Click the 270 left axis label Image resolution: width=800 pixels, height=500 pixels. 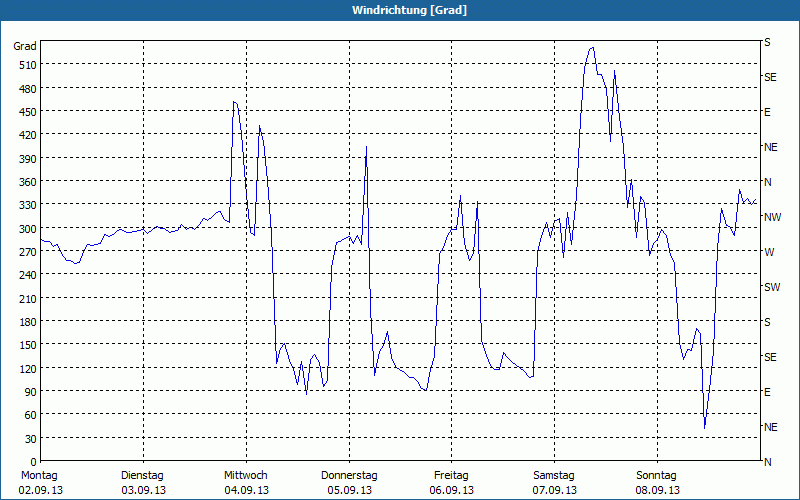pos(28,252)
